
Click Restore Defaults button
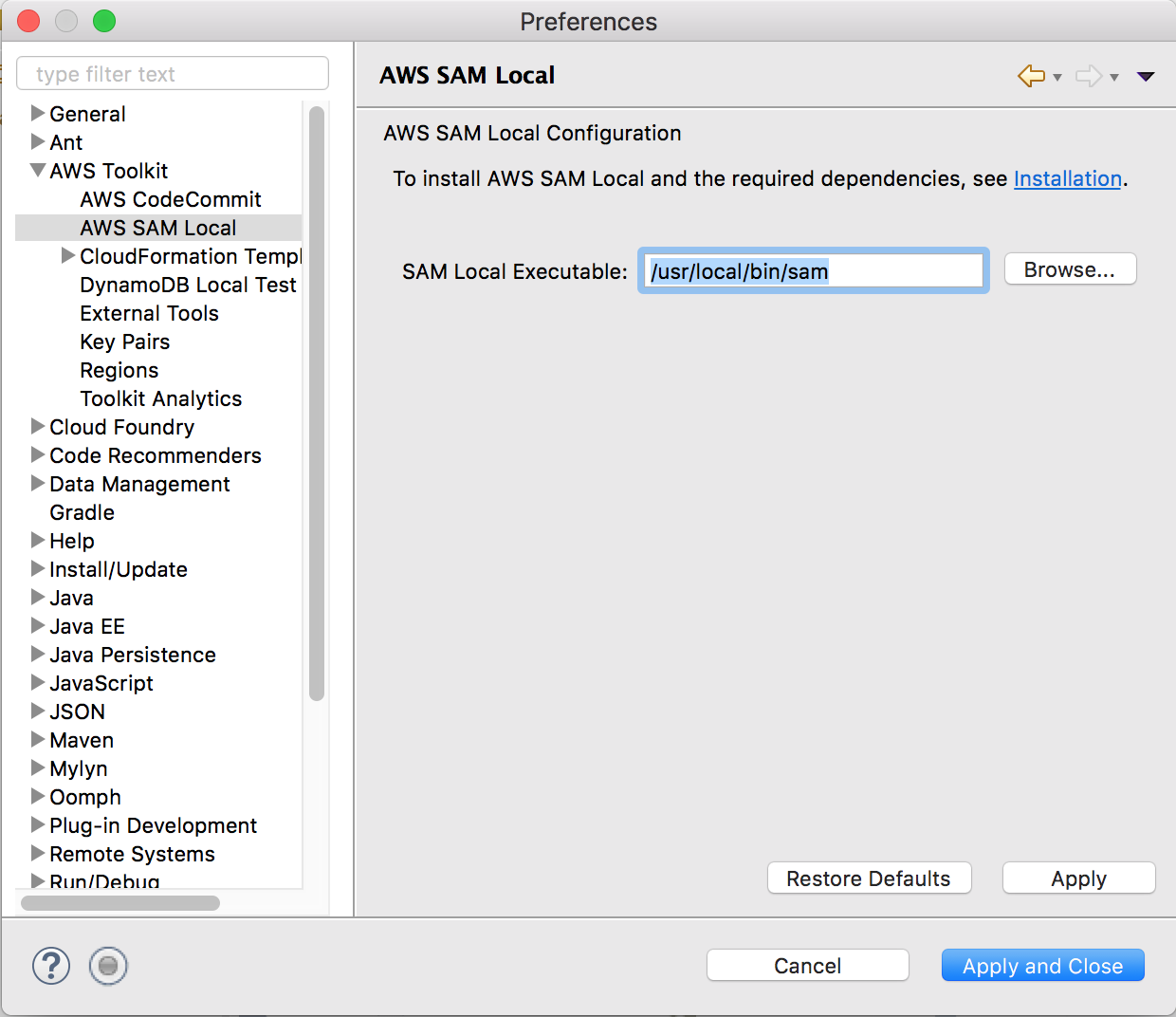[x=869, y=878]
